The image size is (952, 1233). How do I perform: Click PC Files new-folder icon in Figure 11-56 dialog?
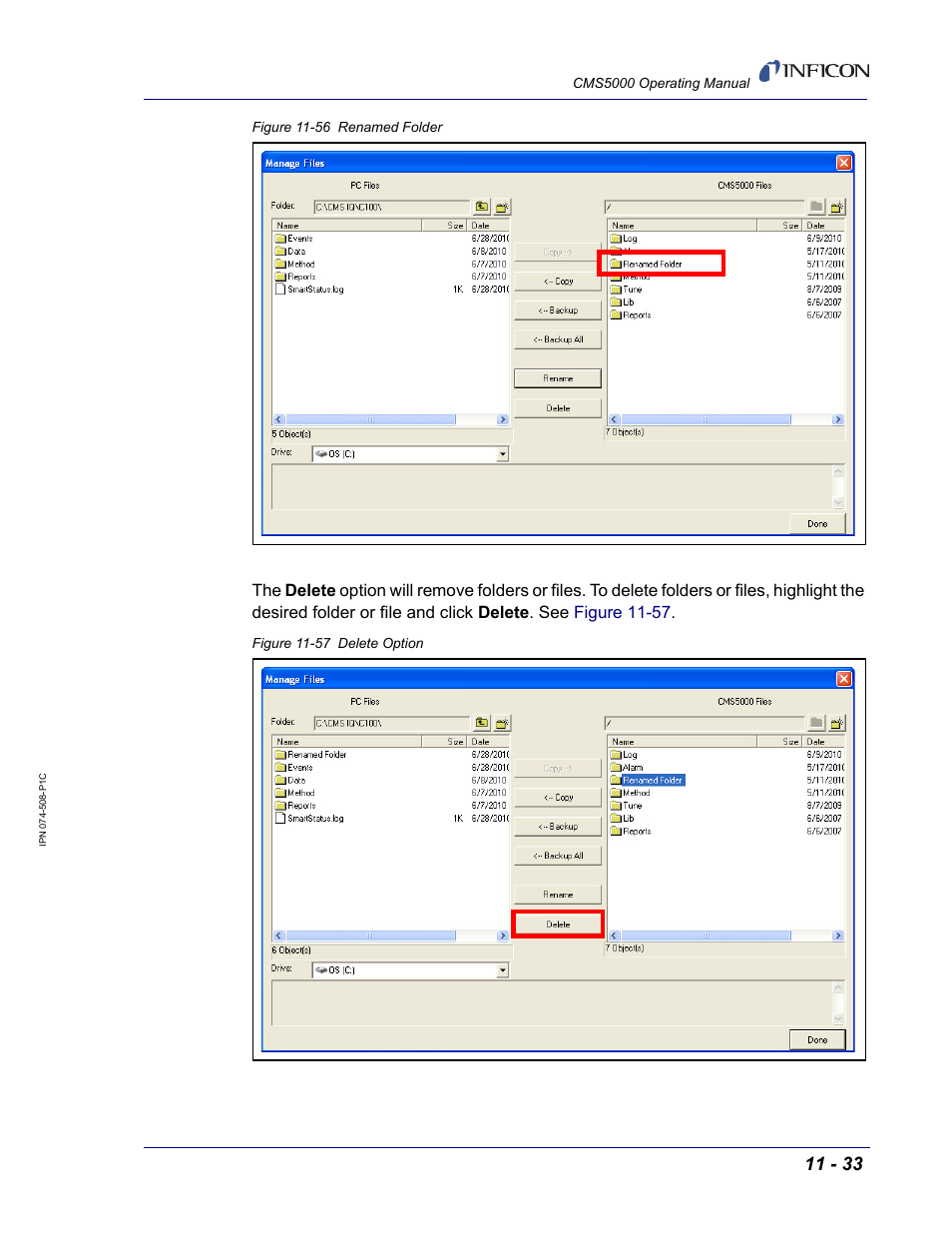502,207
